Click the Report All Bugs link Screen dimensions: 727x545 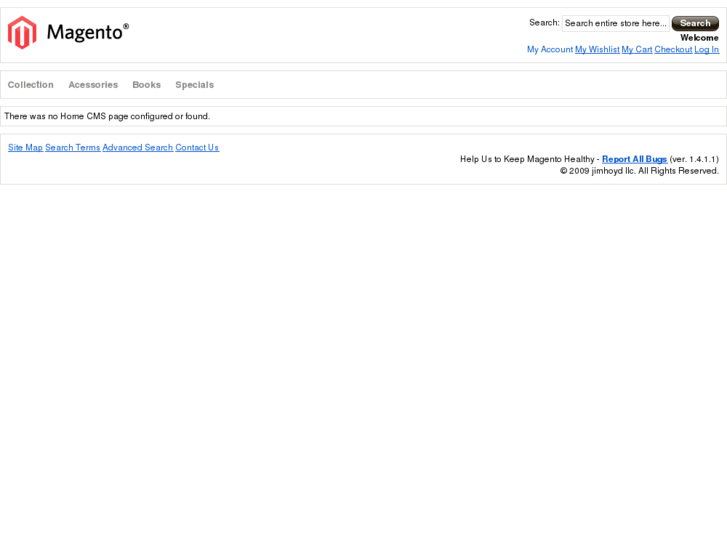pos(634,159)
